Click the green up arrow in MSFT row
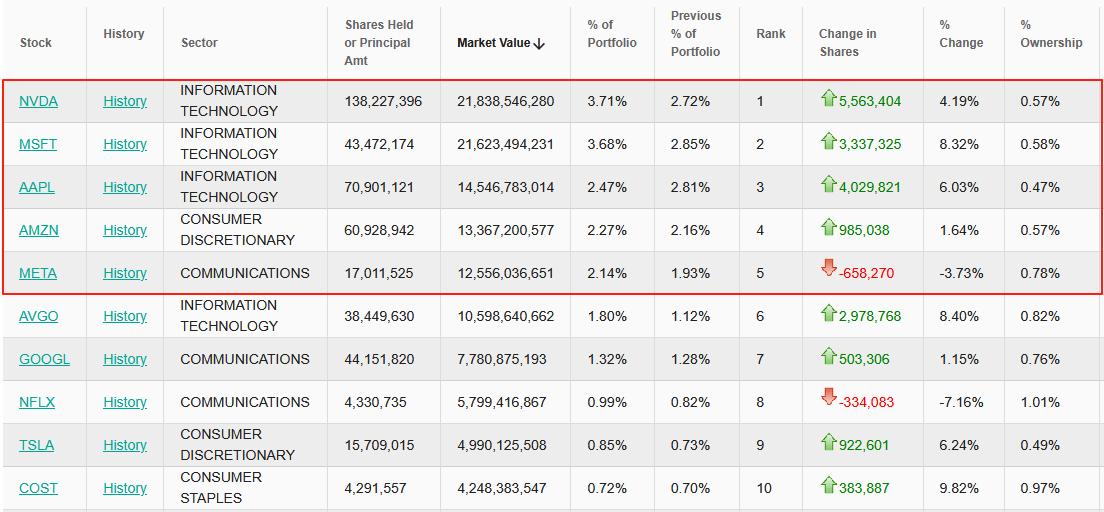This screenshot has height=512, width=1104. click(828, 141)
